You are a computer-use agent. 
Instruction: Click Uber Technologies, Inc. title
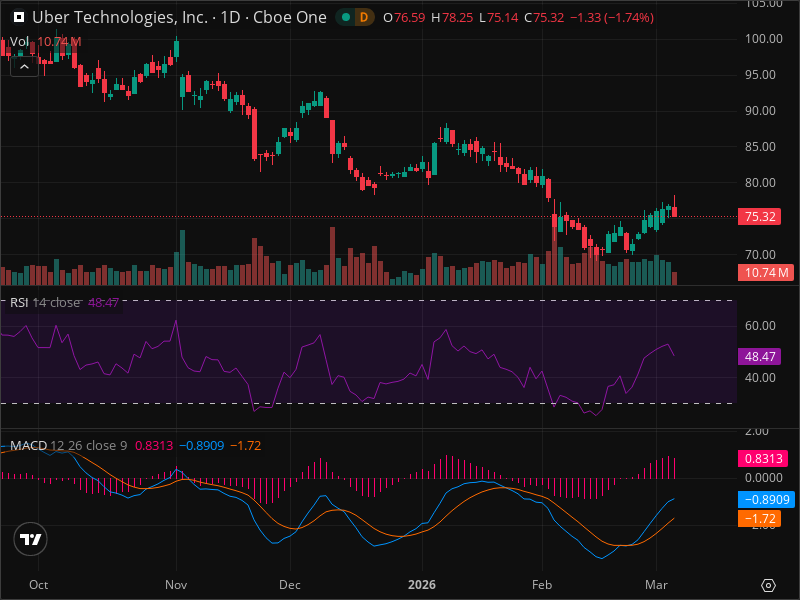tap(119, 17)
